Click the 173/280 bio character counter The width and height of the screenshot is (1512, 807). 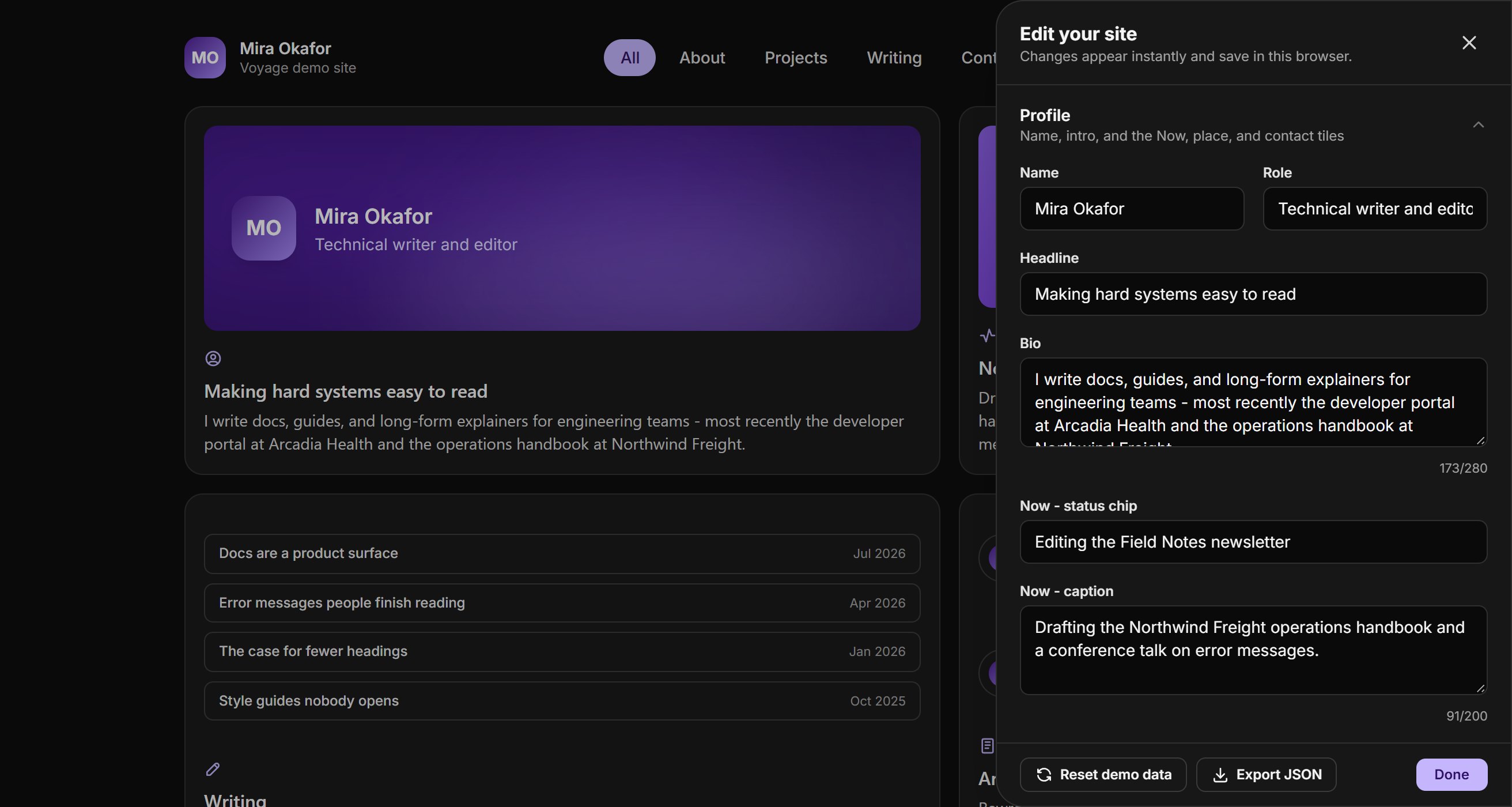(1462, 468)
